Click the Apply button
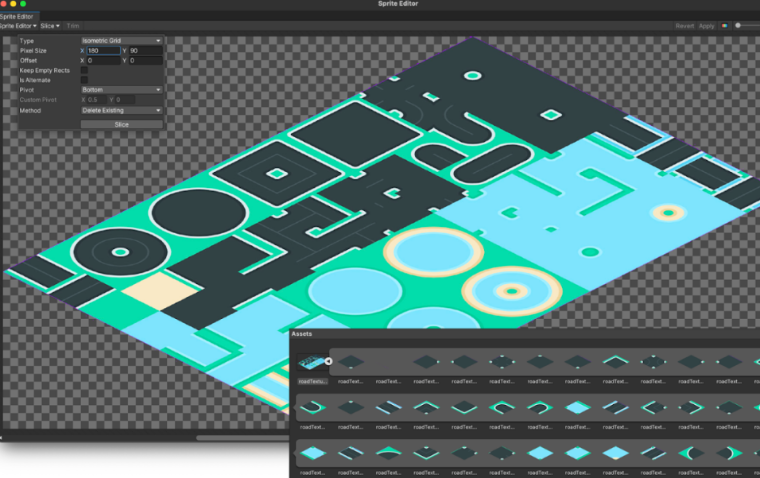This screenshot has width=760, height=478. click(706, 26)
